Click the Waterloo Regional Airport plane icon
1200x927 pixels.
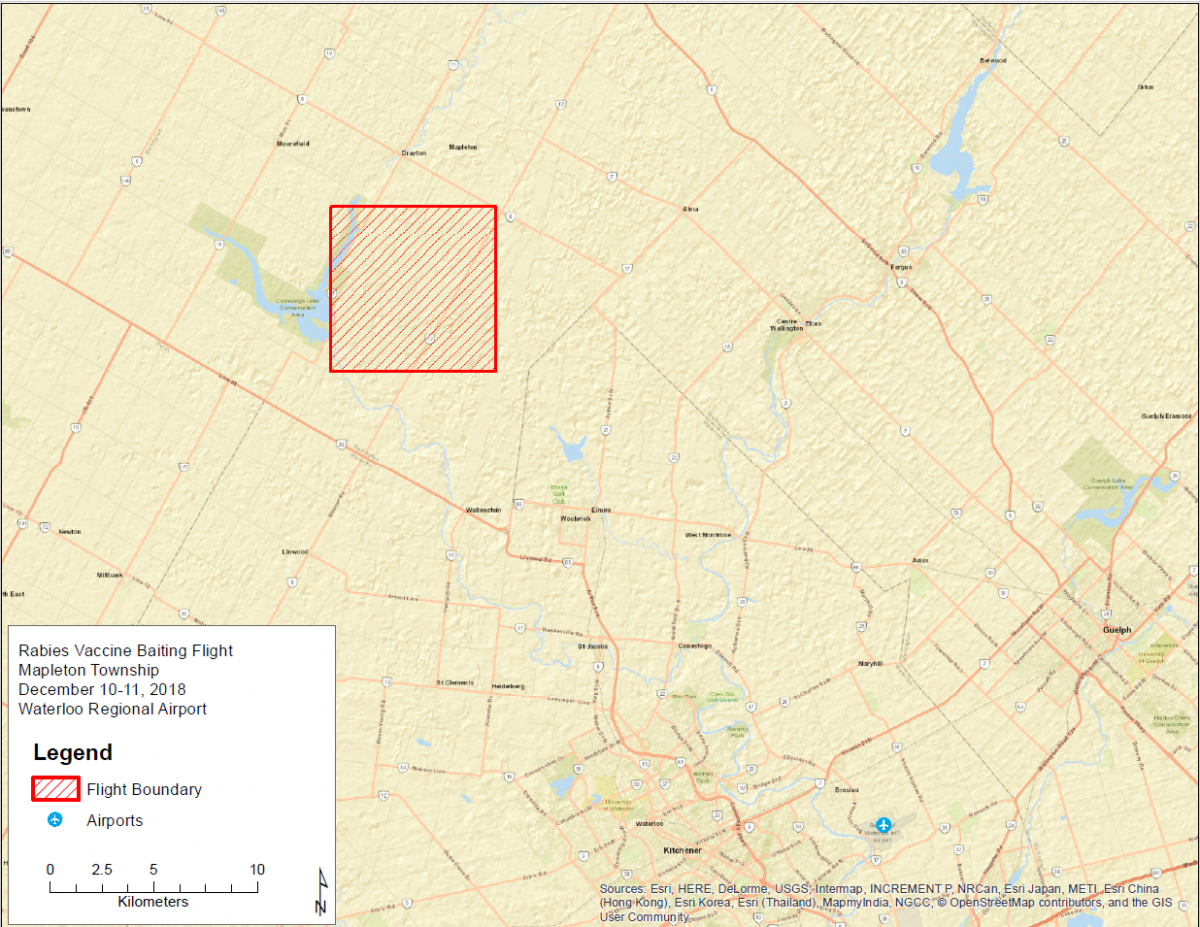[884, 824]
